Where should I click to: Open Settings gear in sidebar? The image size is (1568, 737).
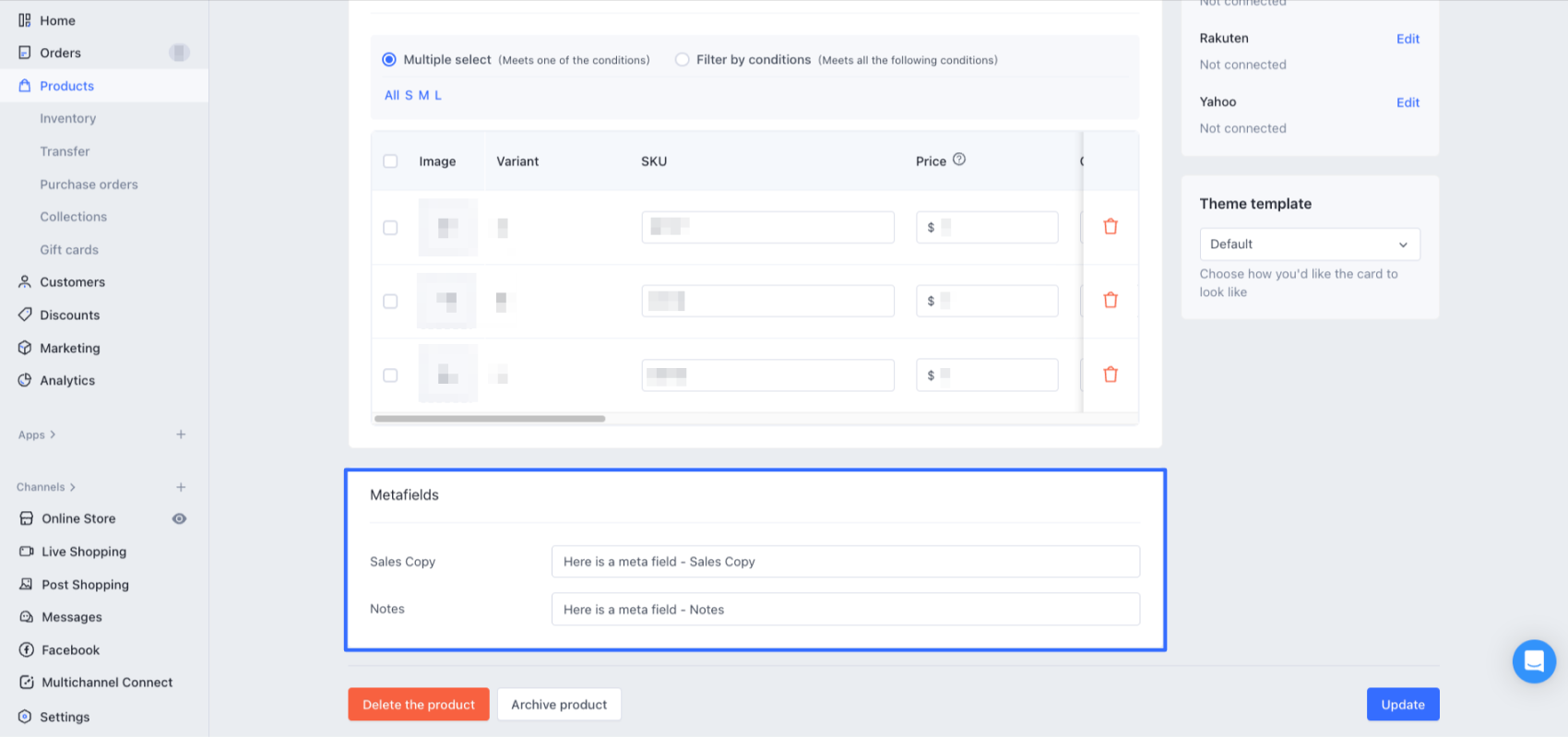25,717
